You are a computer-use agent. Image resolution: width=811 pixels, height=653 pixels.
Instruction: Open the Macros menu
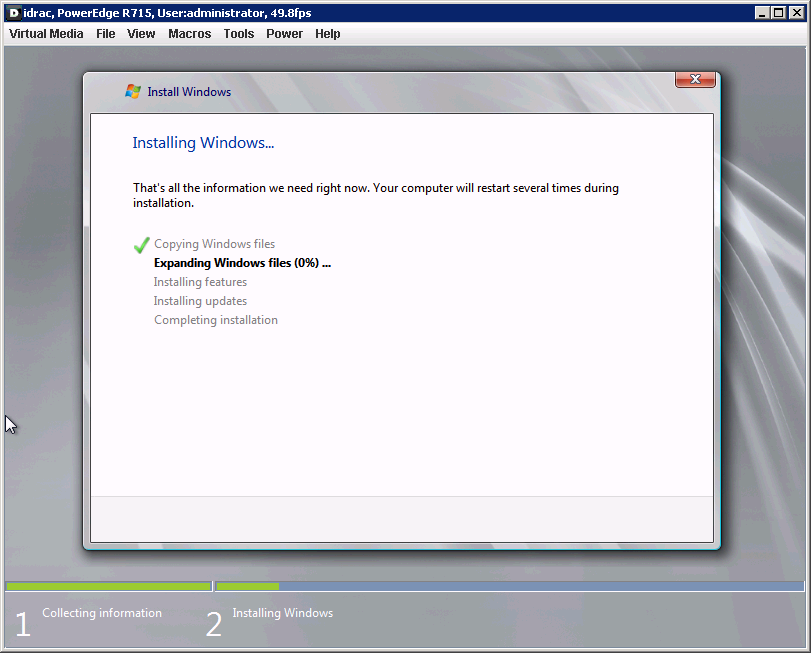[189, 33]
